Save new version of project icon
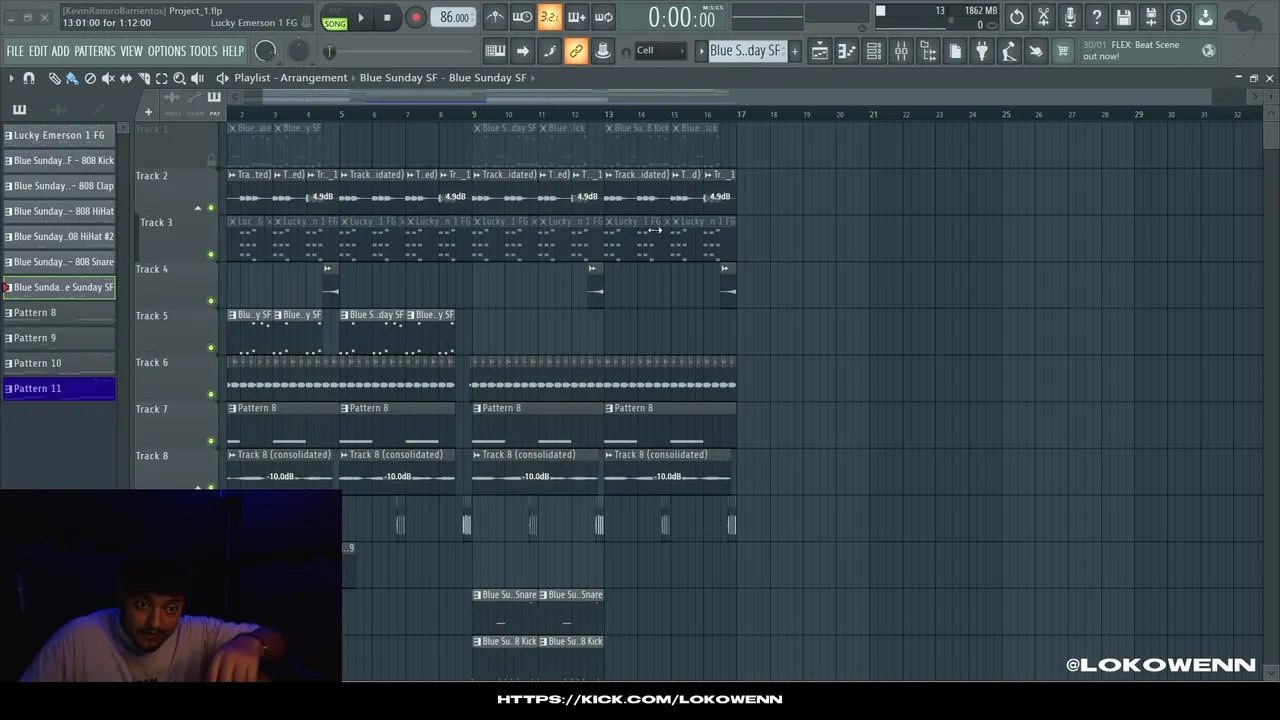Image resolution: width=1280 pixels, height=720 pixels. 1151,17
